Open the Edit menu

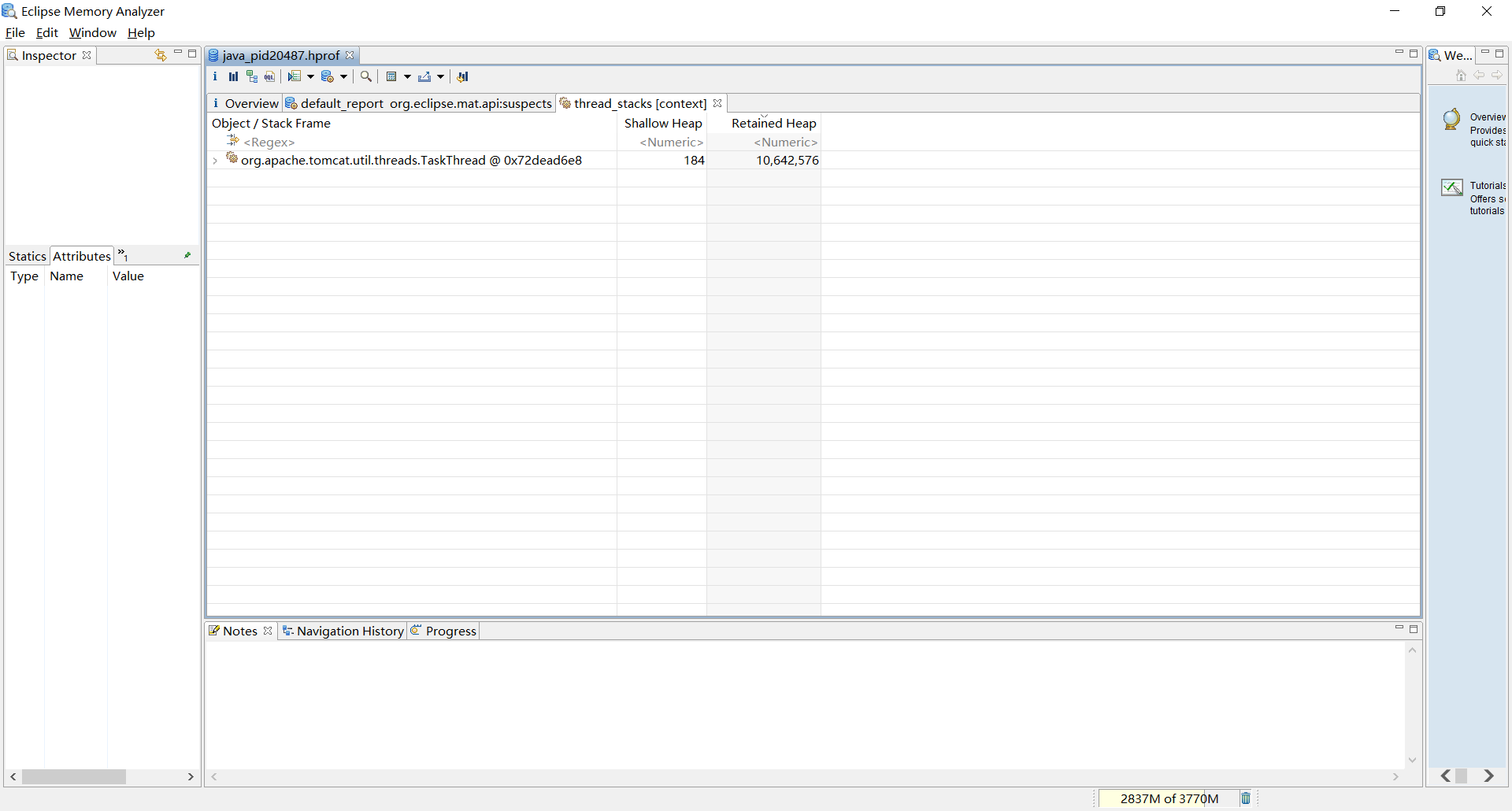click(47, 32)
